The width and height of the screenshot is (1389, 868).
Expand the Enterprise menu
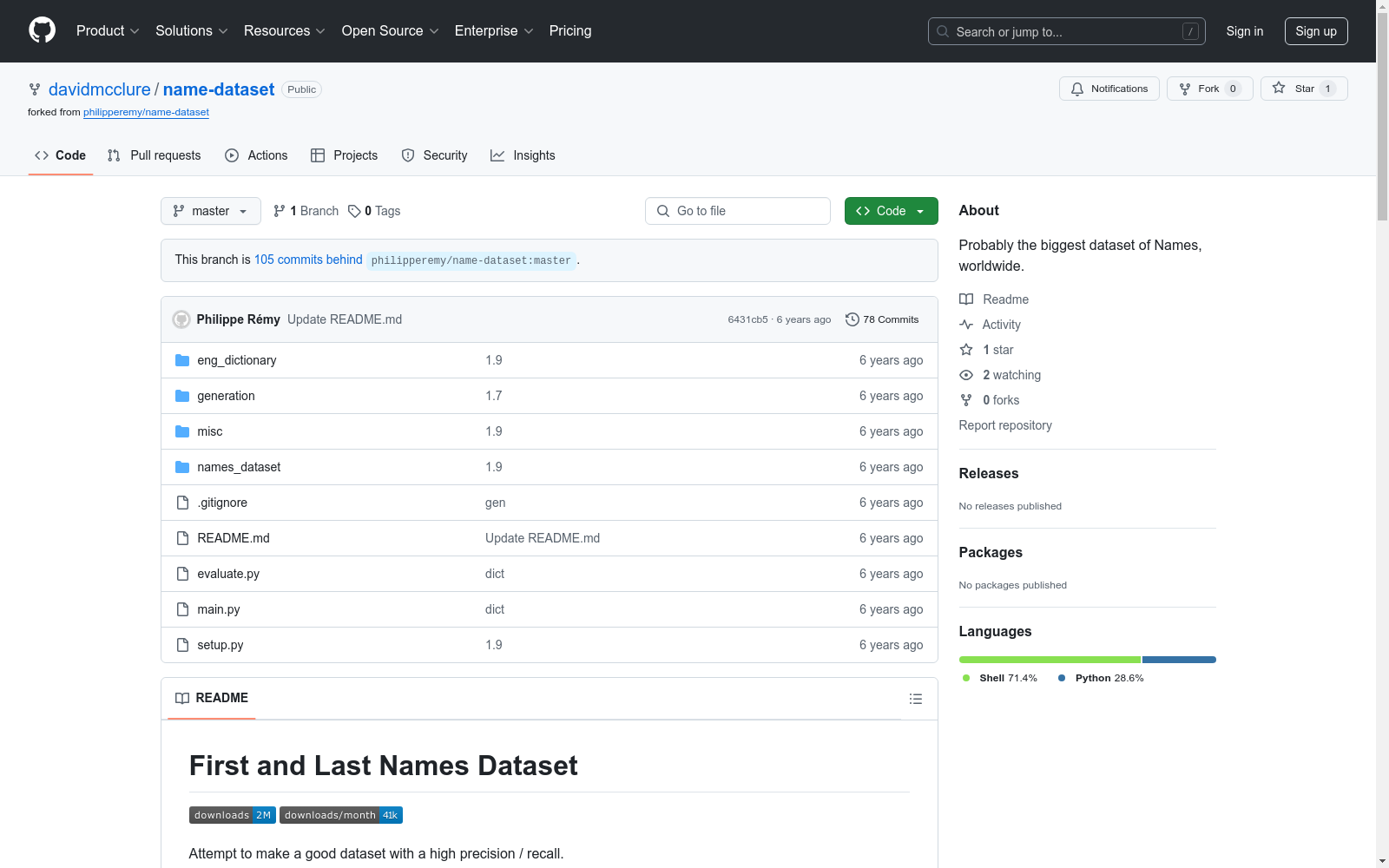[494, 31]
